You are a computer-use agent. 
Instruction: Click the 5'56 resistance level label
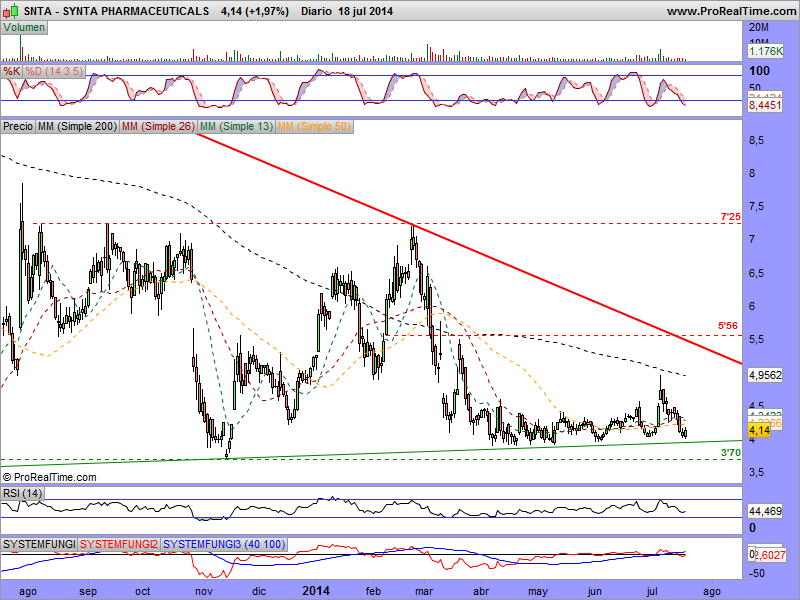728,326
